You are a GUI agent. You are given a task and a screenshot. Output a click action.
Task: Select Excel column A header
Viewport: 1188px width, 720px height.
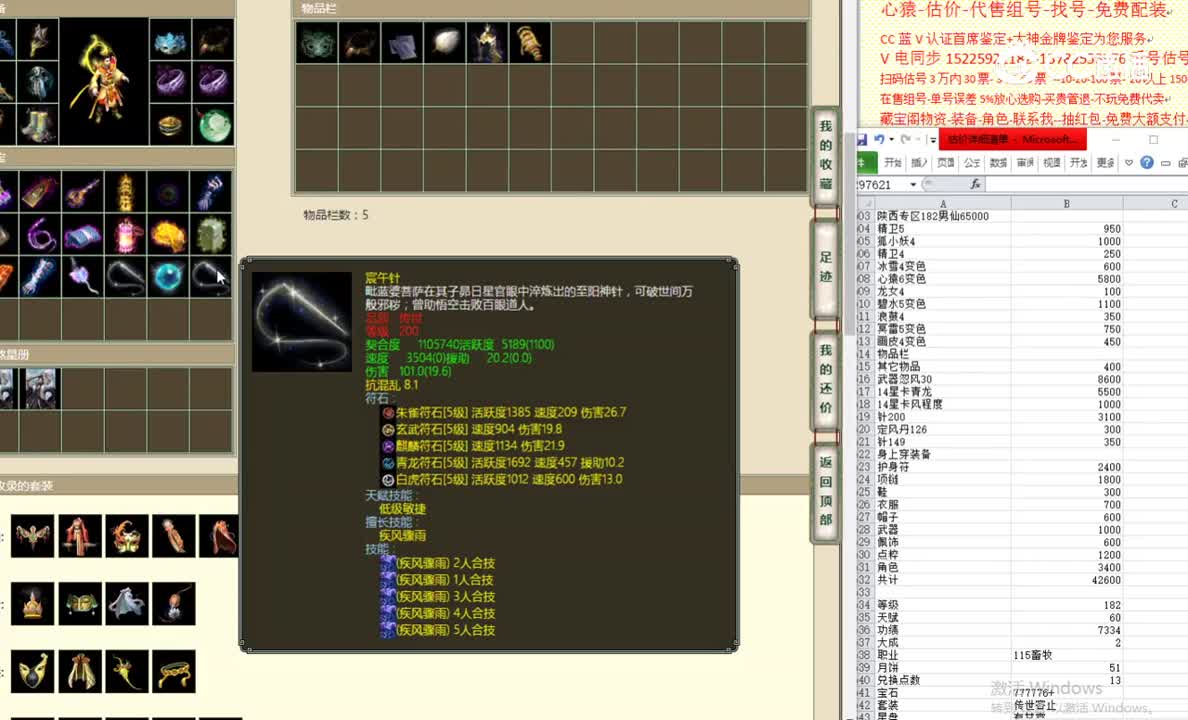pos(943,204)
